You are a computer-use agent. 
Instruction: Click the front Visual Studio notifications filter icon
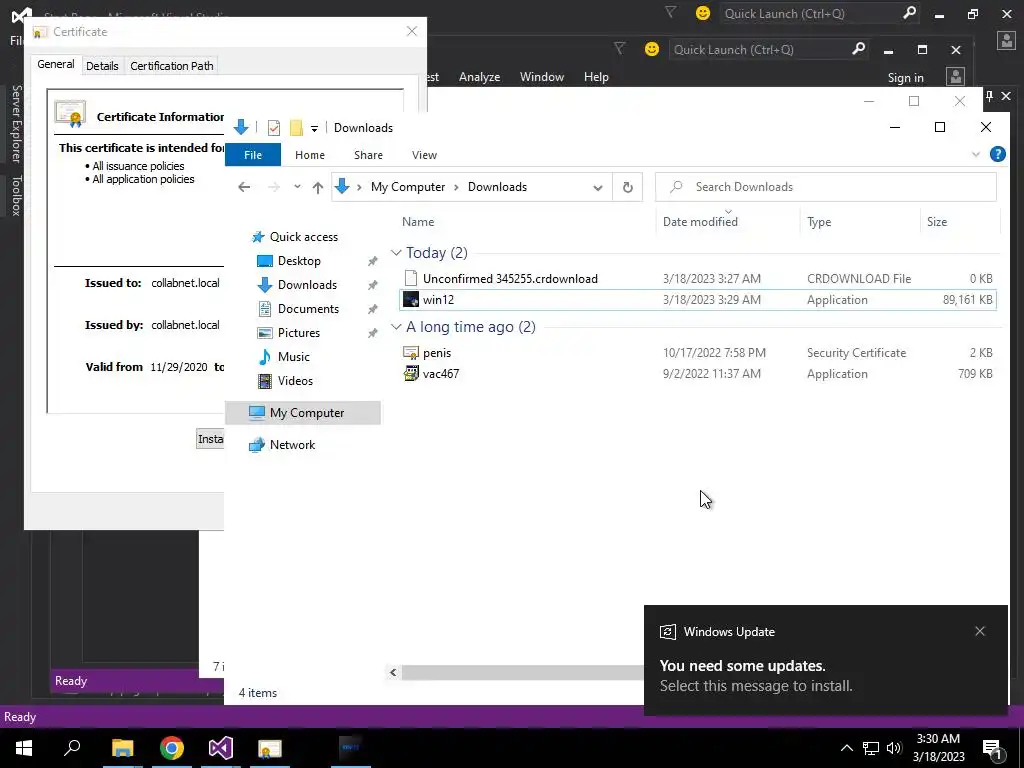(619, 48)
